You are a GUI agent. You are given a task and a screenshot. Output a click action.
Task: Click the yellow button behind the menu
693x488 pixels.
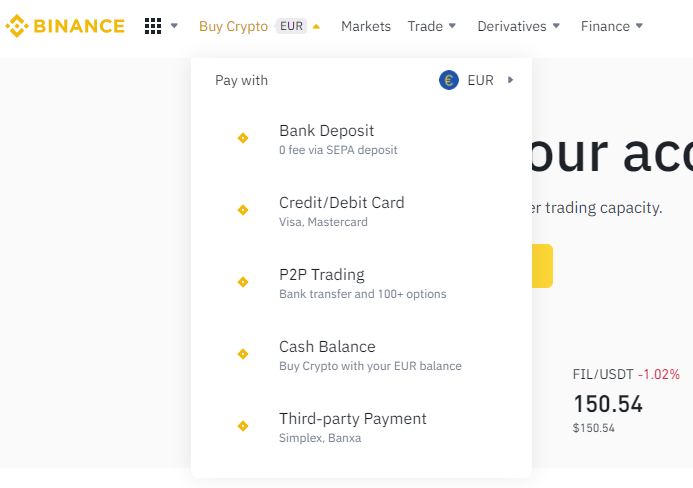(542, 266)
